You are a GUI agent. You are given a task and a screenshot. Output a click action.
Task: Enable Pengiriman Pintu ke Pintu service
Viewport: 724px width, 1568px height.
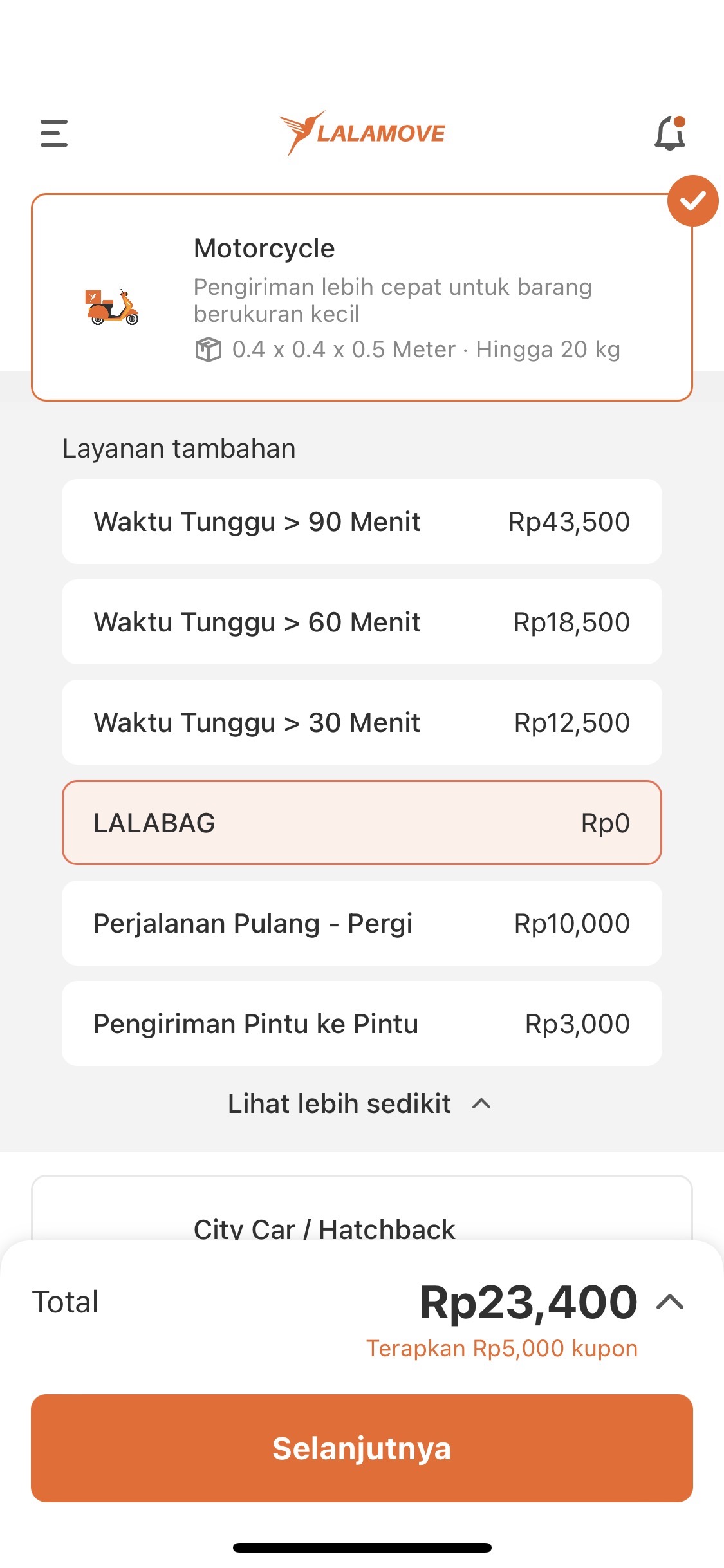(362, 1023)
